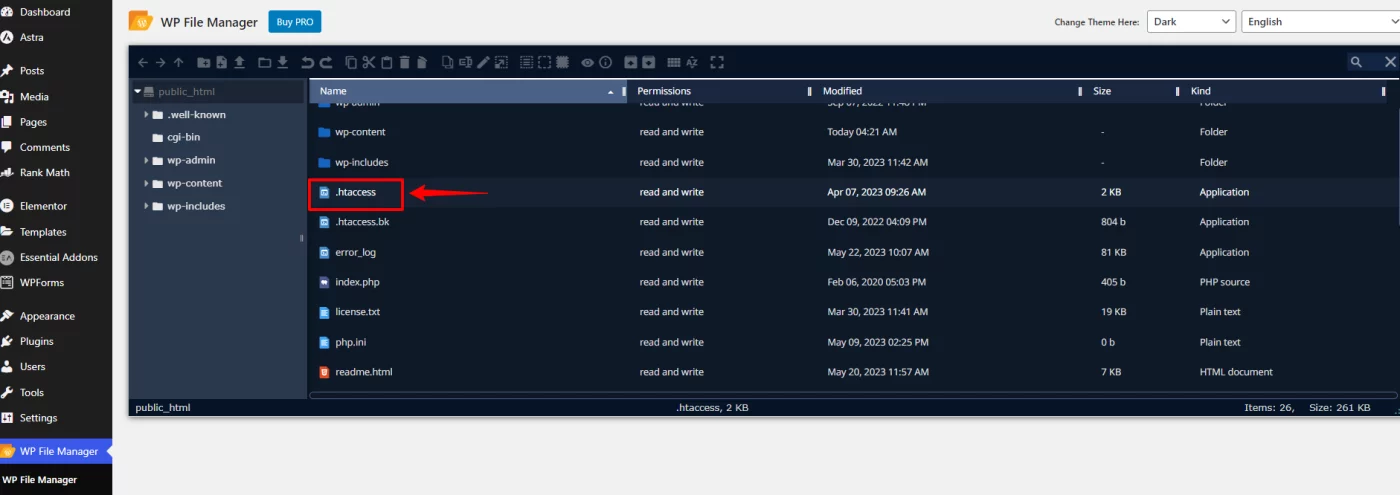Click the Buy PRO button
The image size is (1400, 495).
pos(295,22)
